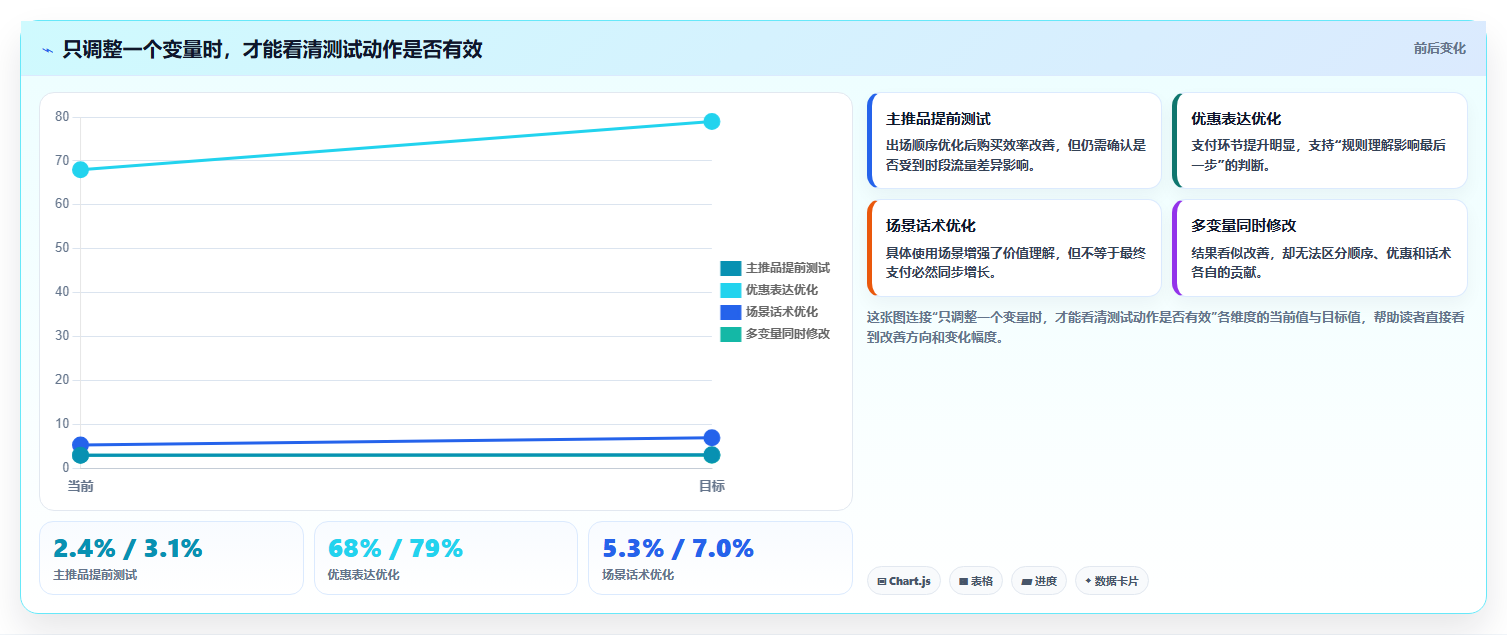Click the 场景话术优化 data point at 目标

(x=712, y=437)
